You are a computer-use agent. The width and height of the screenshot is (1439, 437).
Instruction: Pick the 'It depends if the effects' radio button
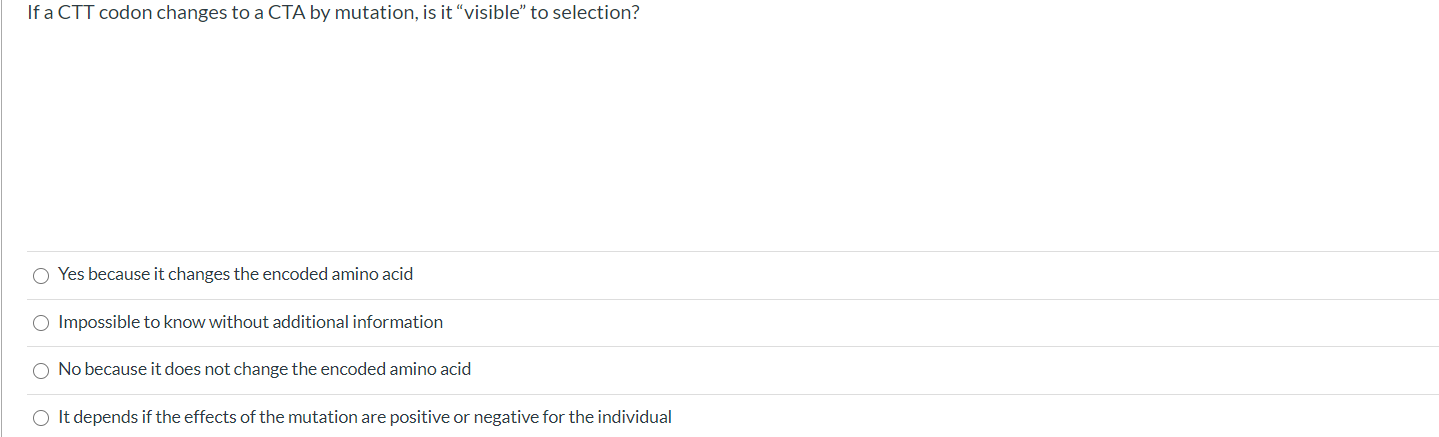(40, 418)
